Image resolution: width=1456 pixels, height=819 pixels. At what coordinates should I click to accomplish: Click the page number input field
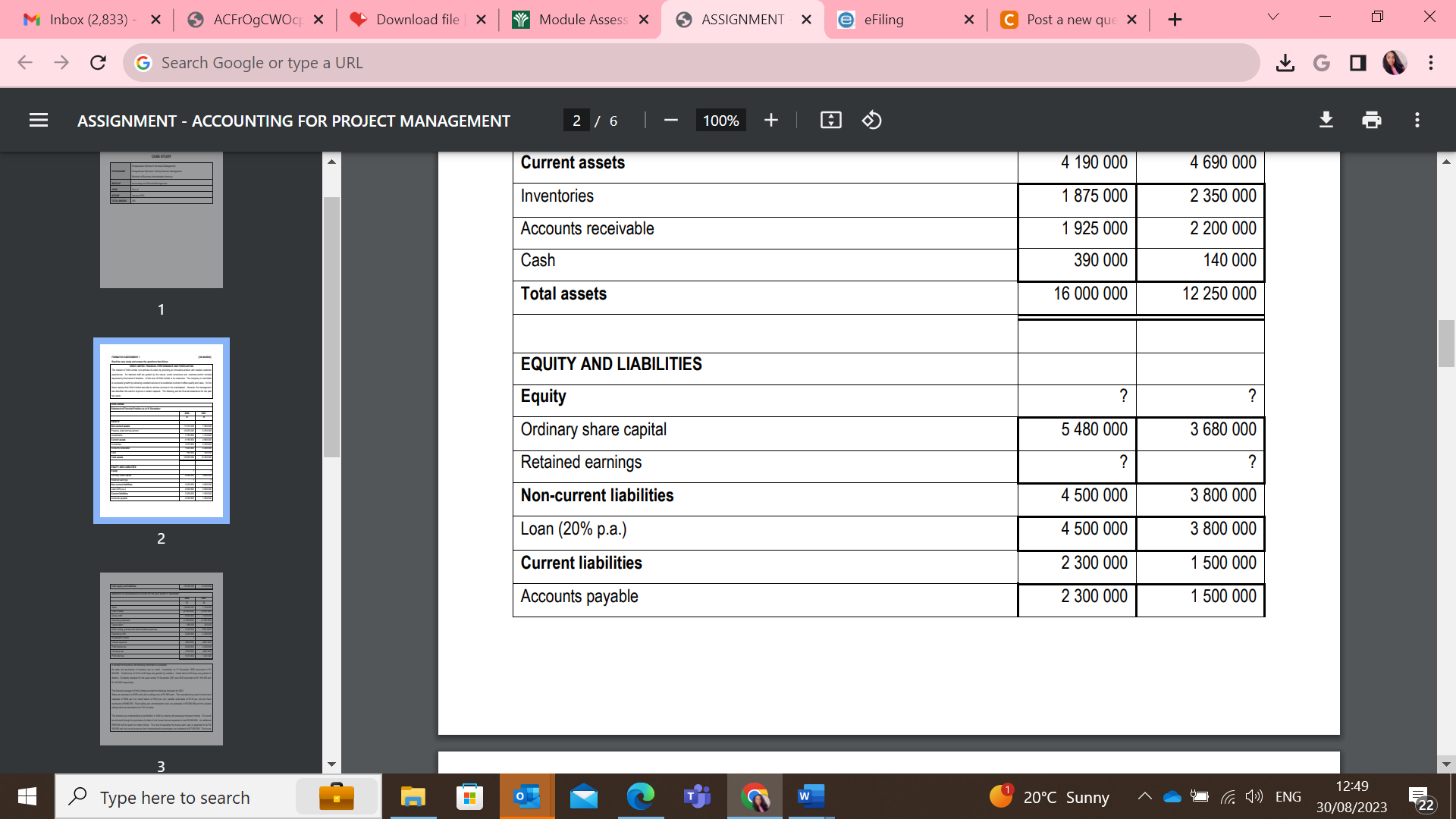pyautogui.click(x=576, y=121)
